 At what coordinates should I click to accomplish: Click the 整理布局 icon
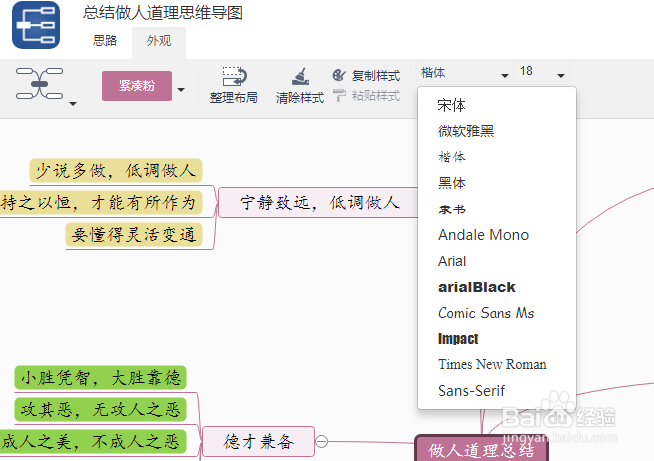click(235, 76)
